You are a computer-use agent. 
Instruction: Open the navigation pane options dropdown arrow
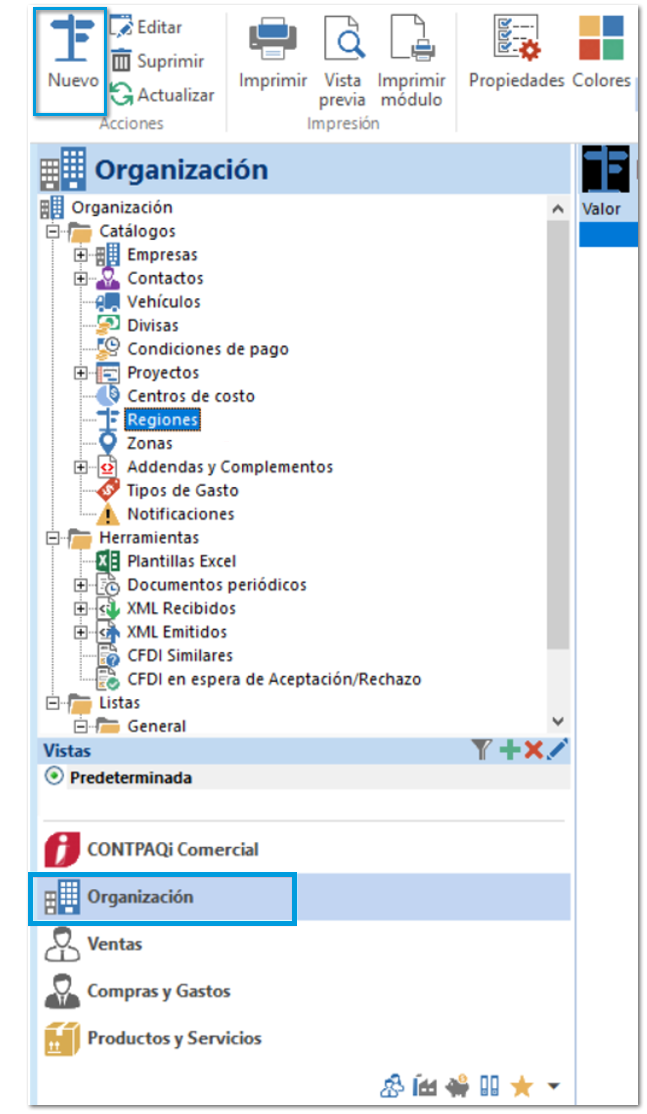554,1086
